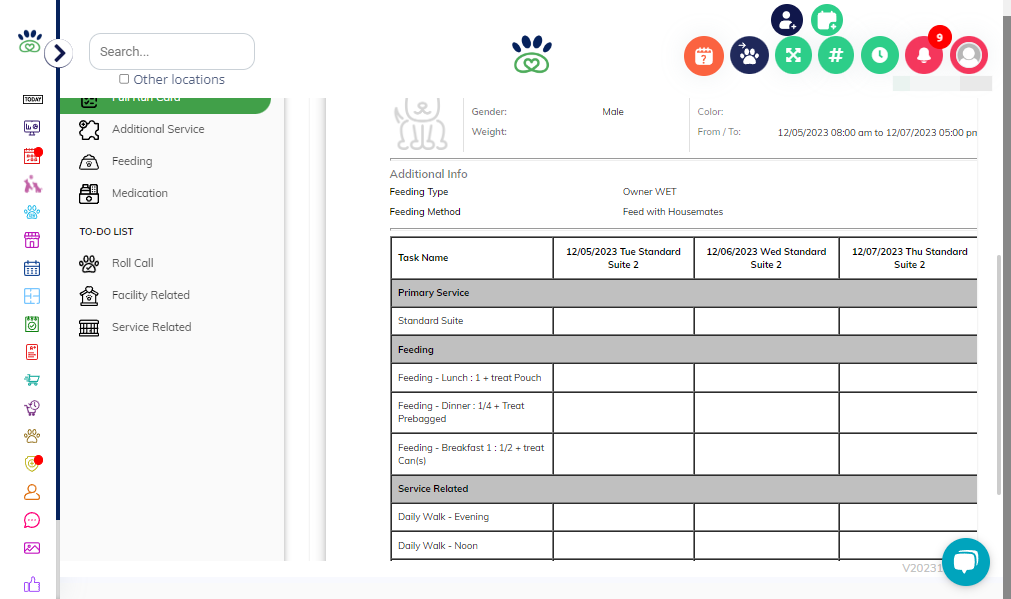Click the Daily Walk - Evening task
Screen dimensions: 1011x599
tap(472, 517)
